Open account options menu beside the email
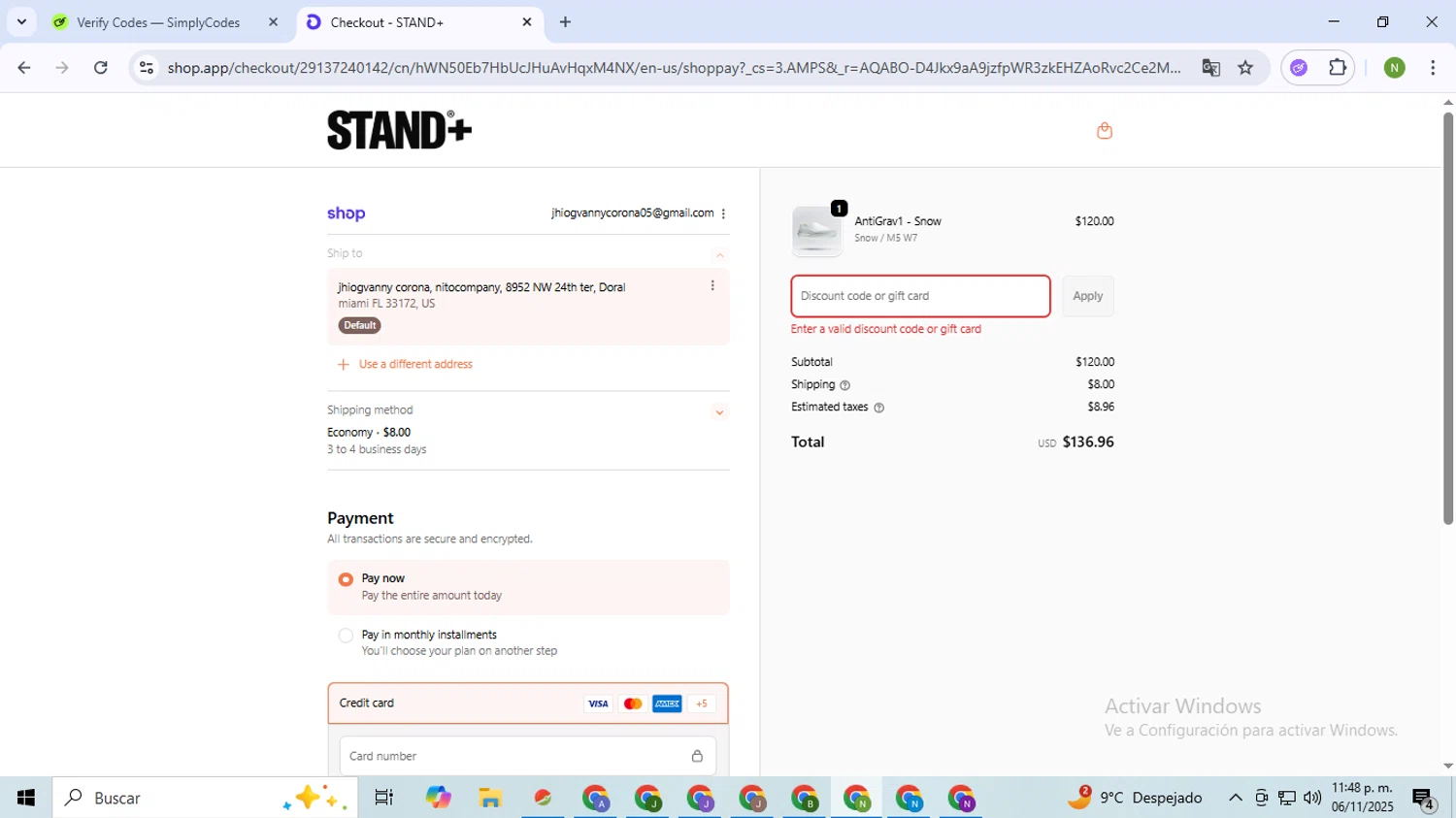 click(723, 213)
